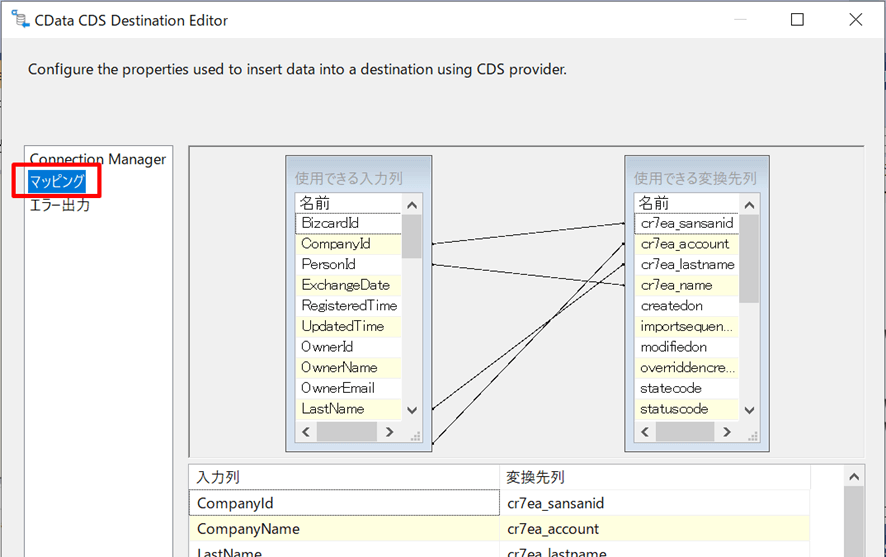Click input list scroll right arrow
Viewport: 886px width, 557px height.
(x=389, y=432)
